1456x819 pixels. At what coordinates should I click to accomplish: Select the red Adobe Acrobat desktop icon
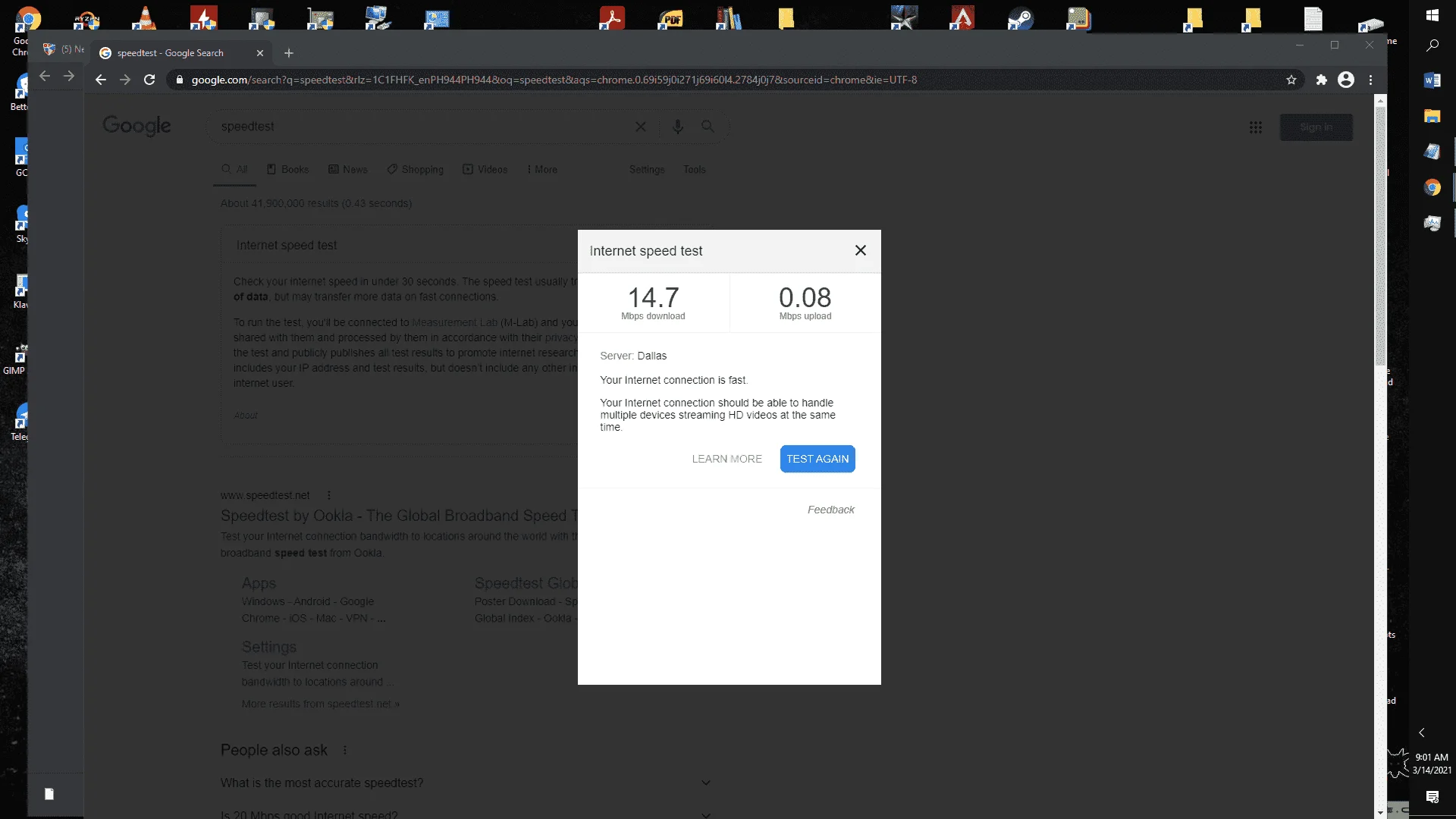point(612,18)
